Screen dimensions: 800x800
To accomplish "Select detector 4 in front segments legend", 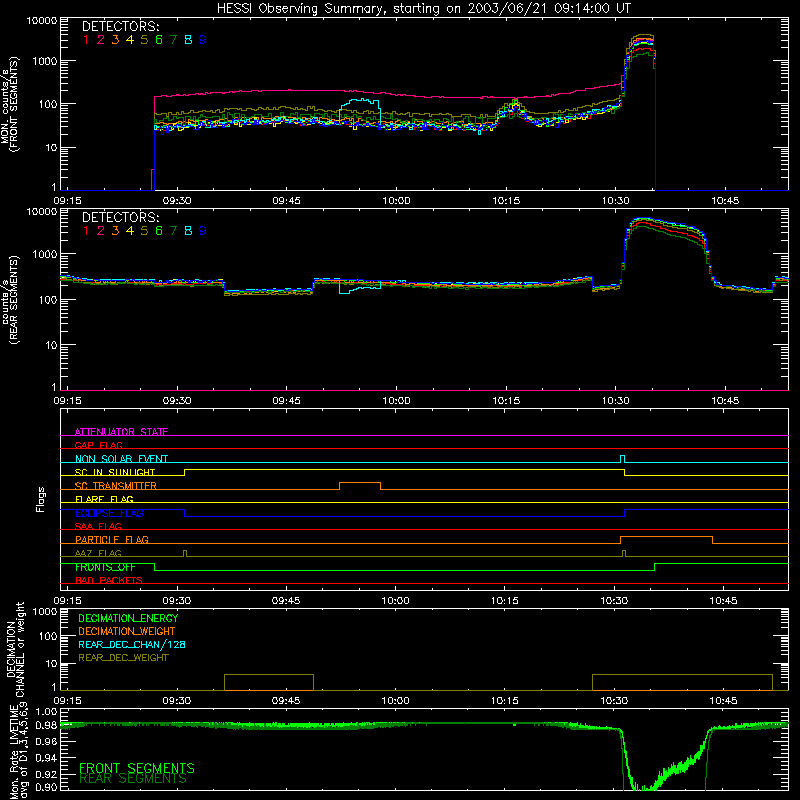I will click(x=130, y=40).
